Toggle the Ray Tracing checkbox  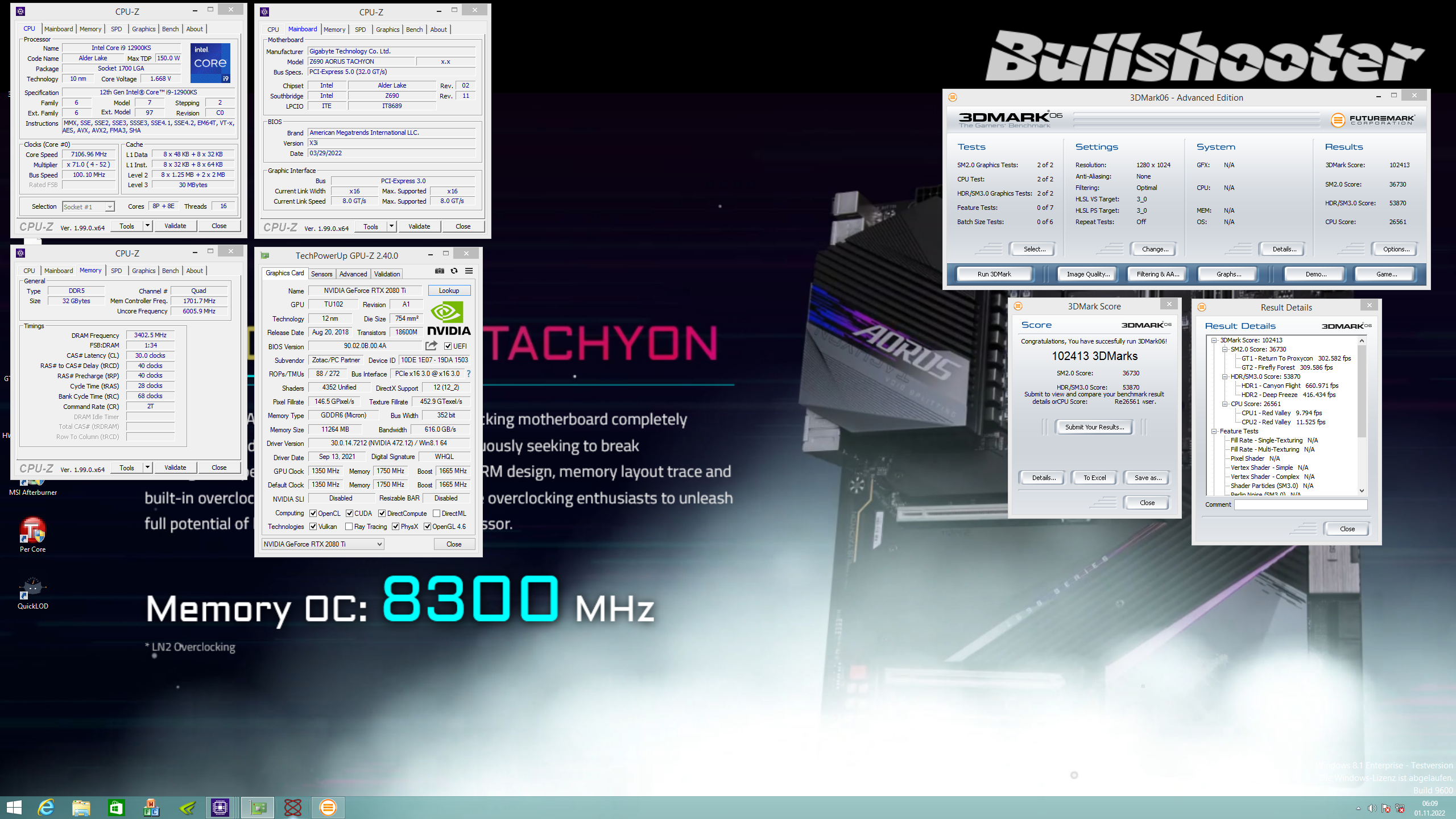[349, 527]
